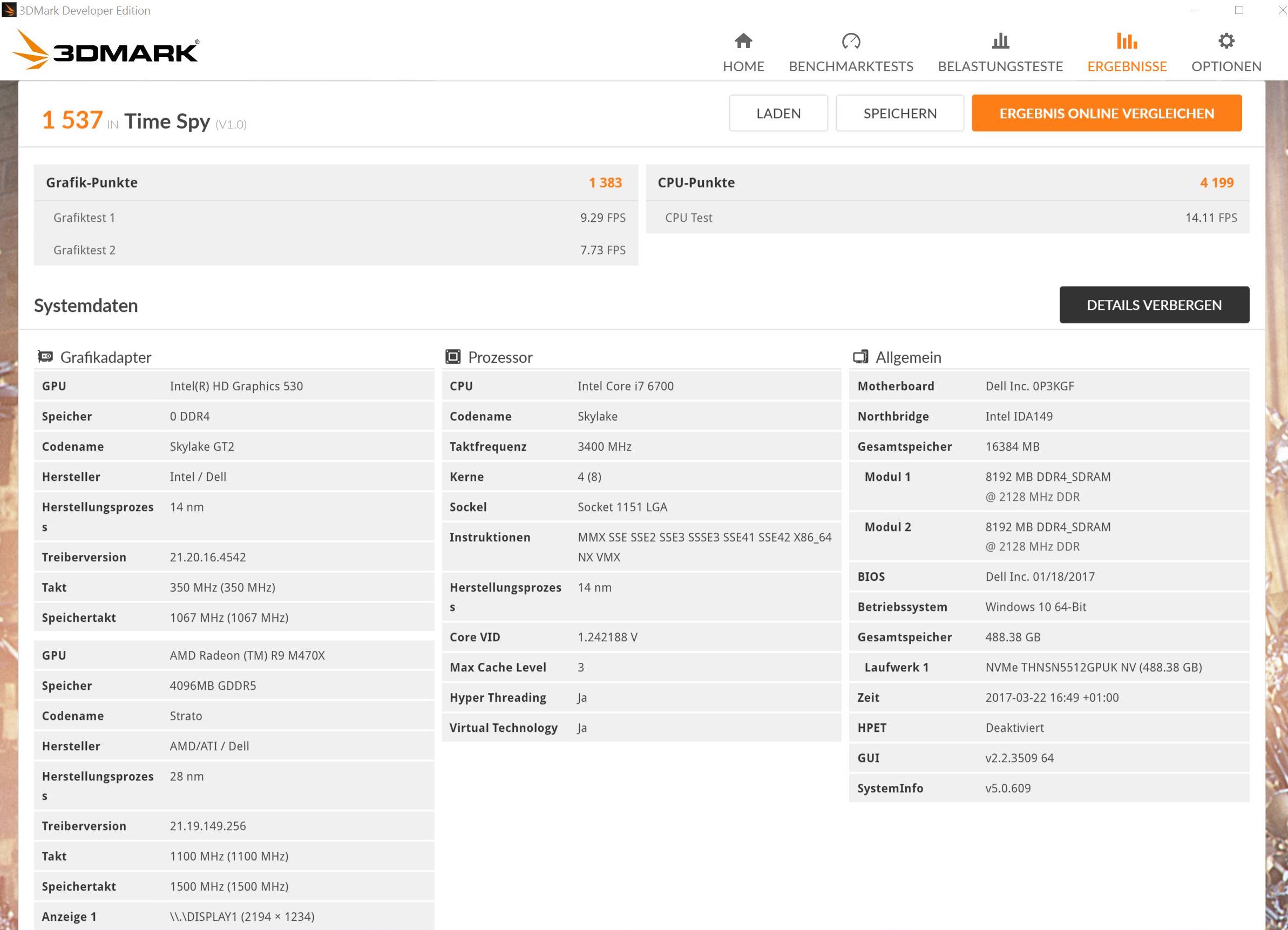Click the Modul 1 memory entry
This screenshot has width=1288, height=930.
pos(1048,486)
